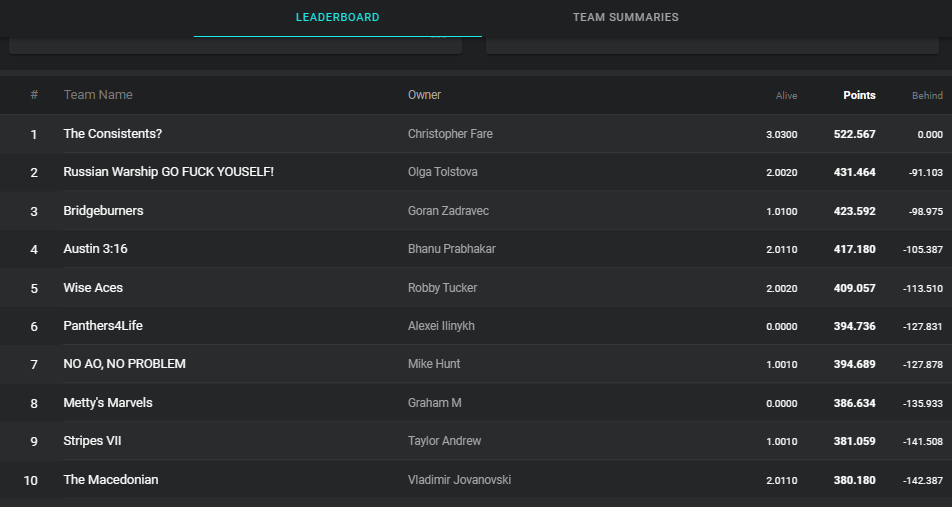Click the behind value -135.933
This screenshot has width=952, height=507.
click(x=923, y=404)
